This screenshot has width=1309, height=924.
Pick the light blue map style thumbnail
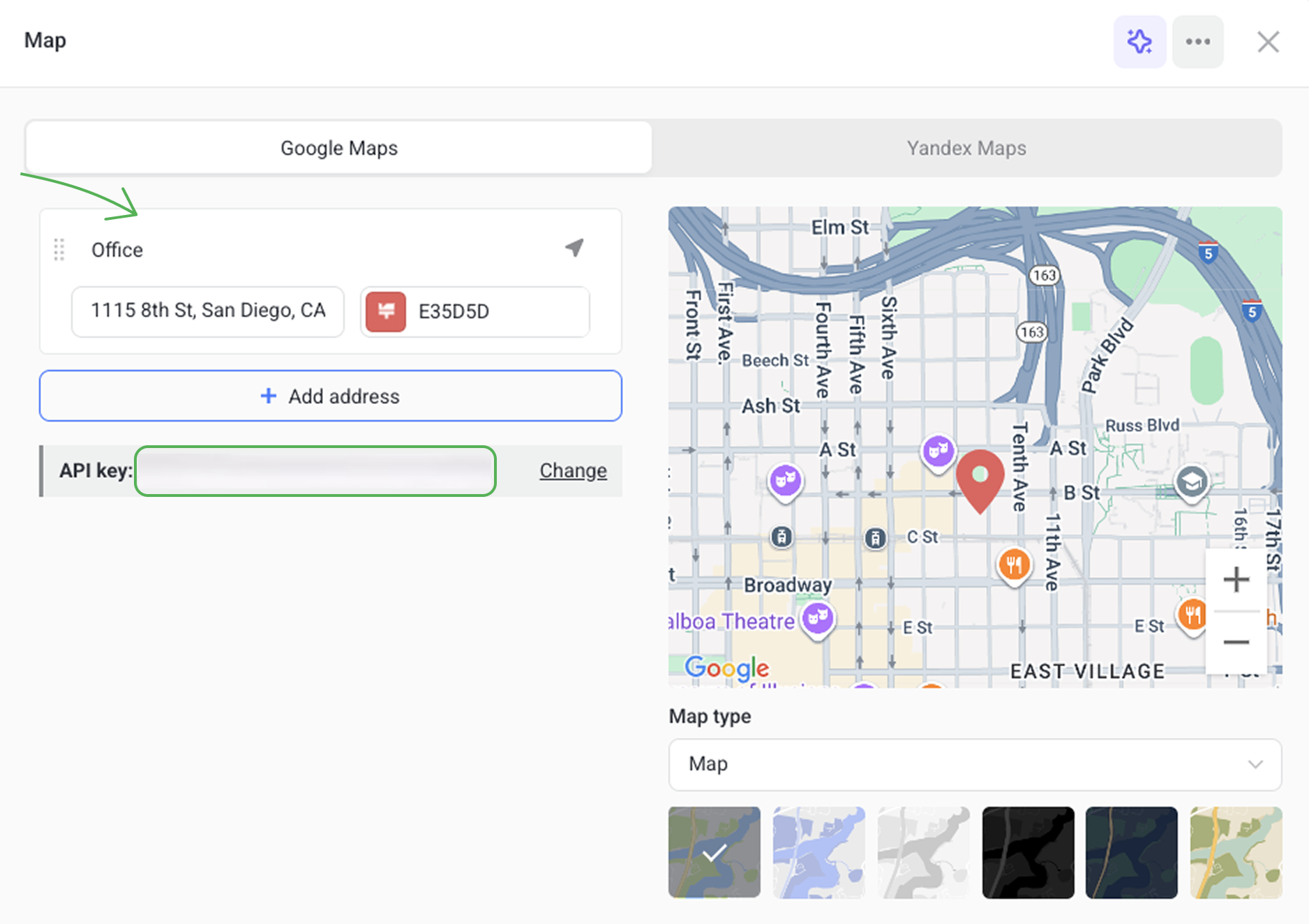point(818,852)
